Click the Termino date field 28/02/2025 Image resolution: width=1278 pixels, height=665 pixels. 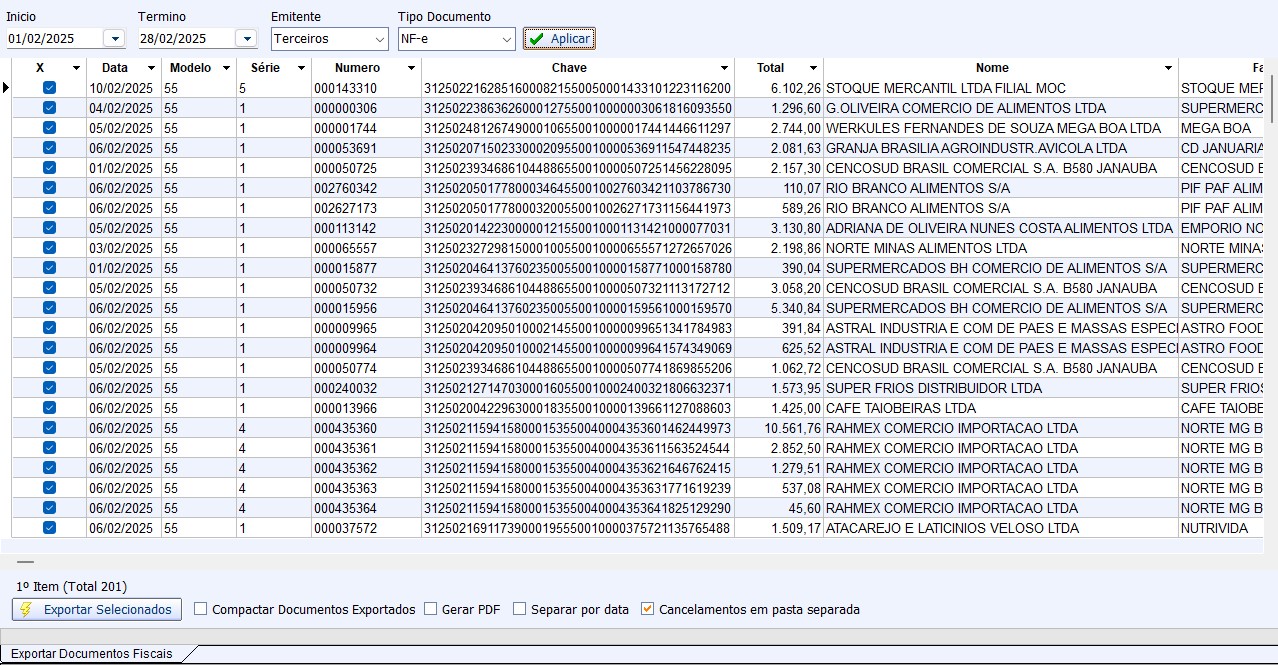187,39
